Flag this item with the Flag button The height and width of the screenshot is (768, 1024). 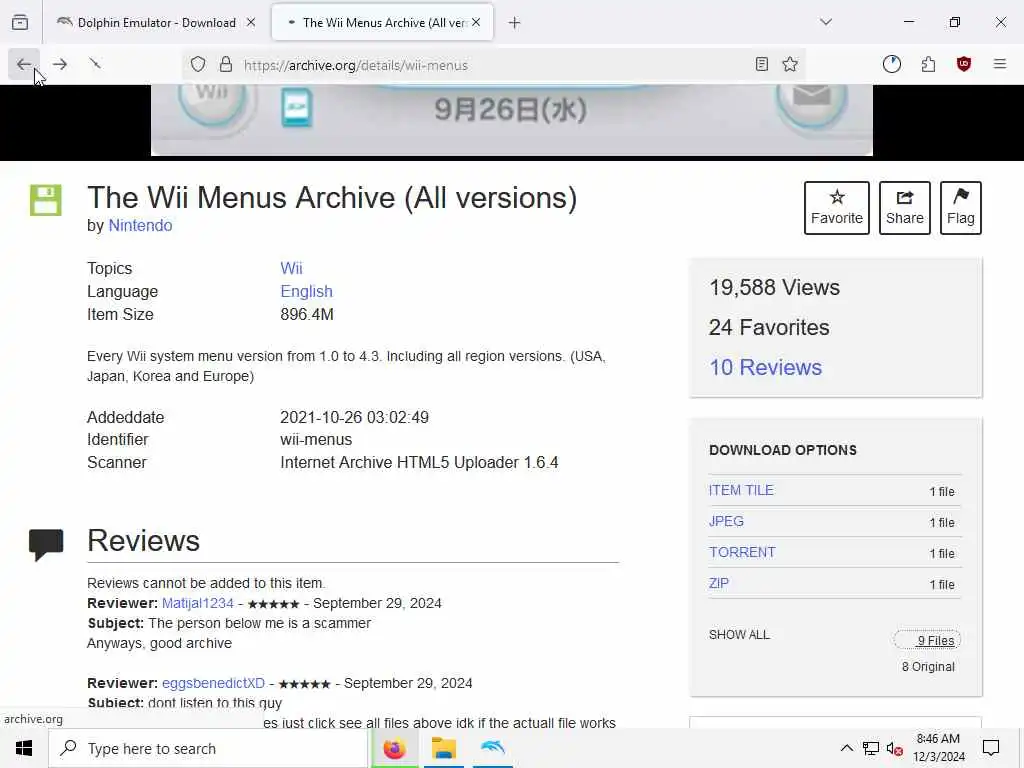click(x=961, y=208)
